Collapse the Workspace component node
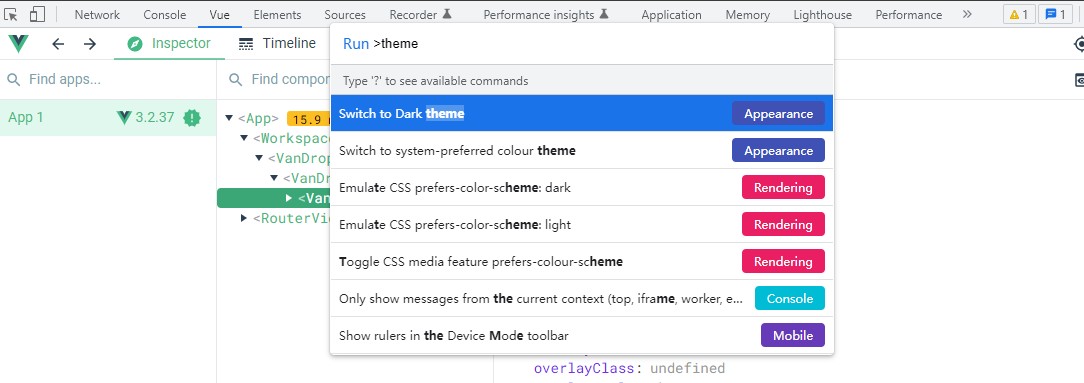The width and height of the screenshot is (1084, 383). 244,138
